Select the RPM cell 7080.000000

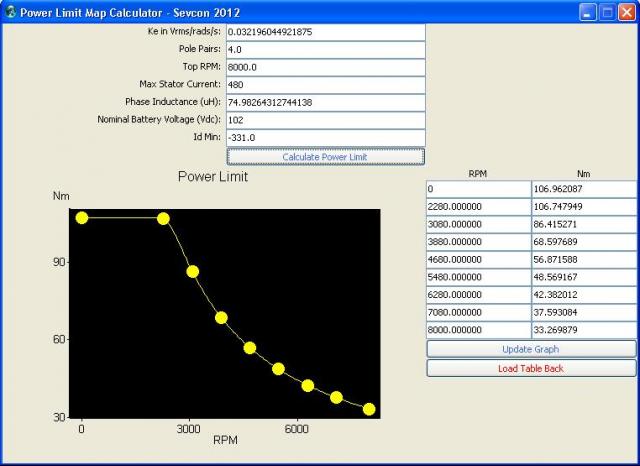coord(478,313)
